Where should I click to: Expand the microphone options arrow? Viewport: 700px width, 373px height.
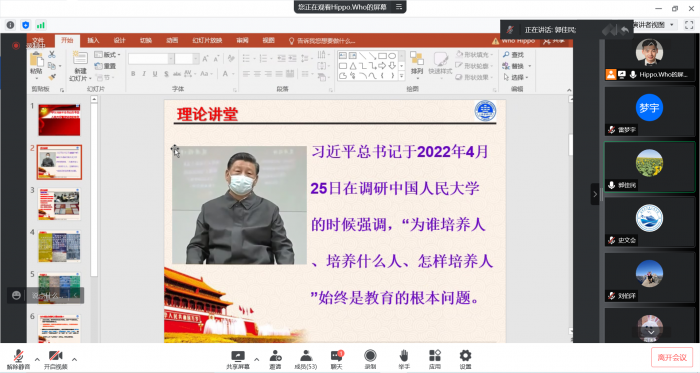click(x=37, y=359)
